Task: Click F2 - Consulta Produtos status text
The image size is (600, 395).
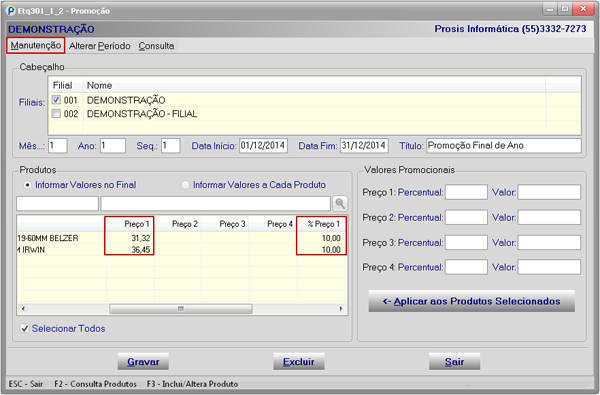Action: point(95,384)
